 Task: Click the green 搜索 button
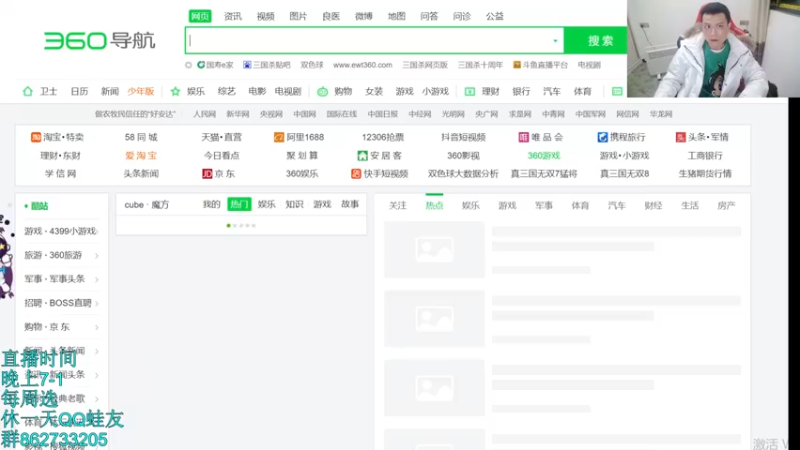click(x=595, y=41)
